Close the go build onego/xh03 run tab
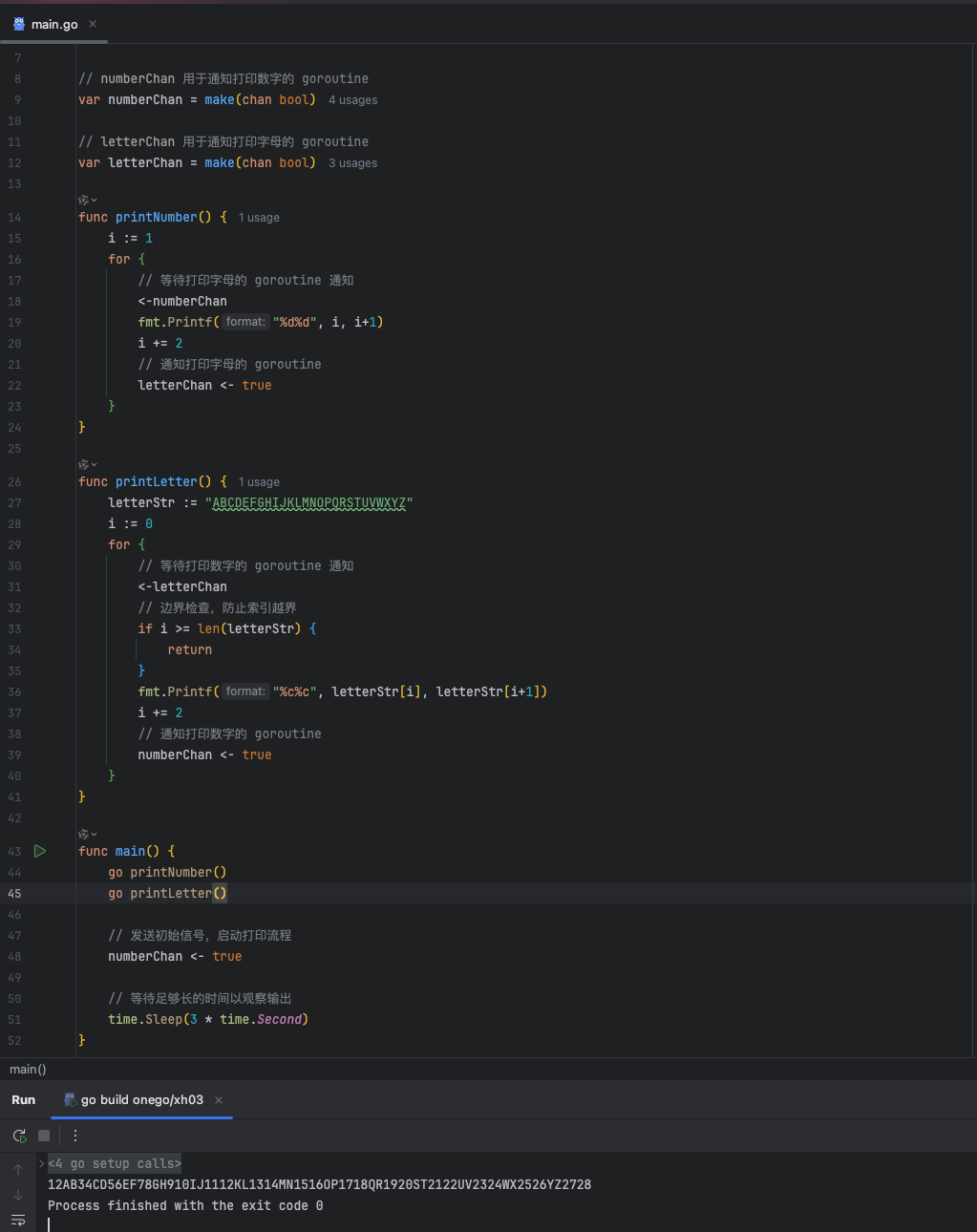This screenshot has width=977, height=1232. coord(219,1100)
